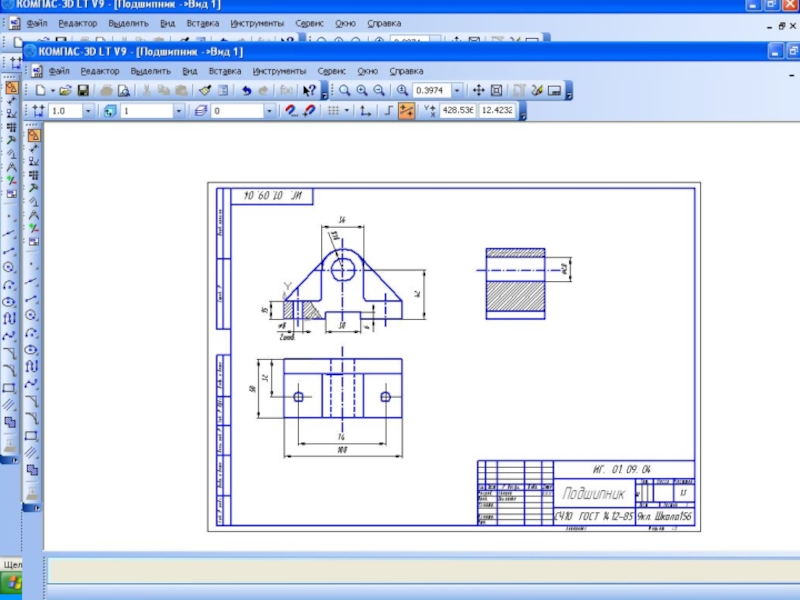Open the Инструменты menu in front window

pos(279,71)
